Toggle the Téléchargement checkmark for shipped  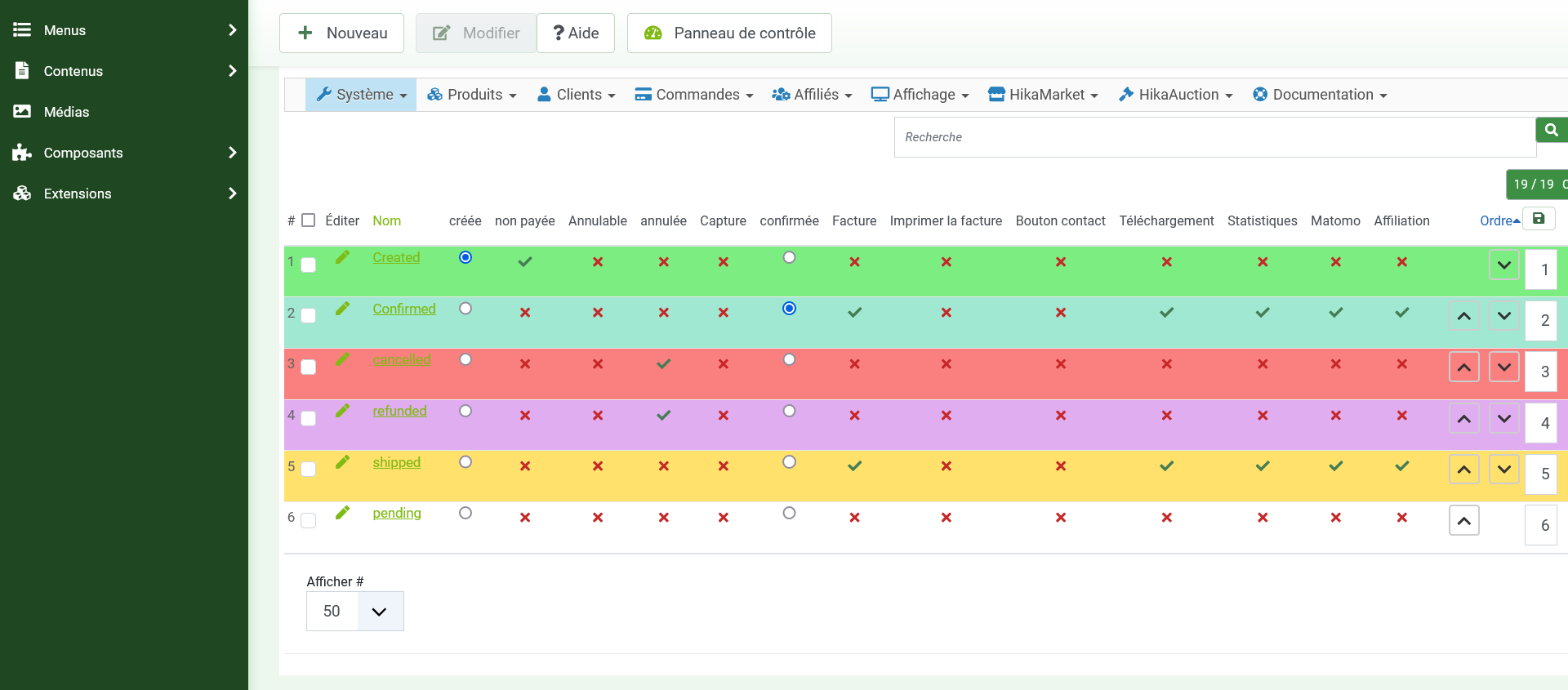[1167, 466]
